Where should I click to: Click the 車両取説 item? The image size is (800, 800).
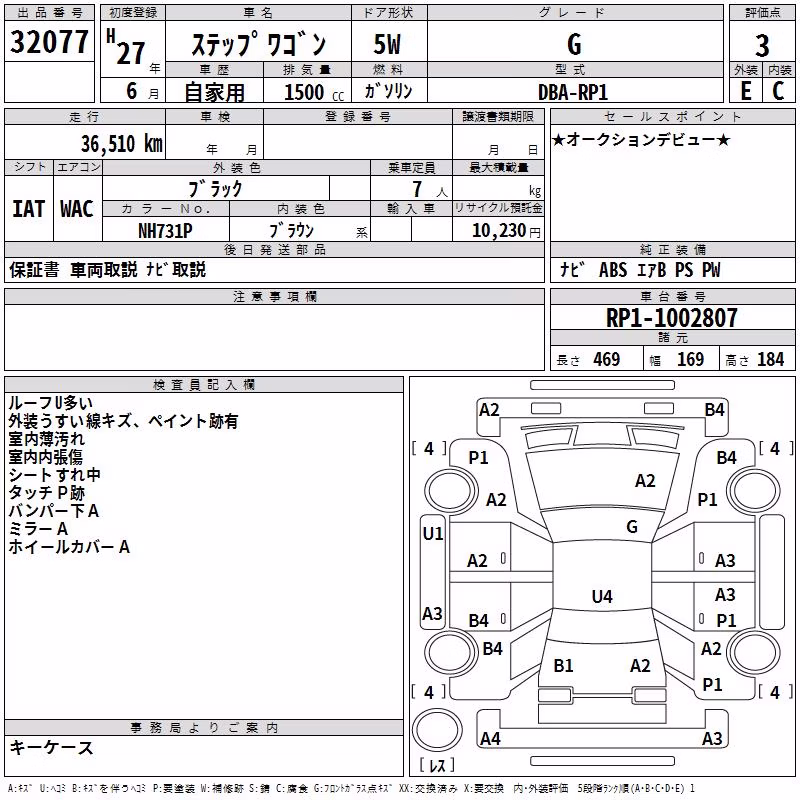pyautogui.click(x=104, y=269)
